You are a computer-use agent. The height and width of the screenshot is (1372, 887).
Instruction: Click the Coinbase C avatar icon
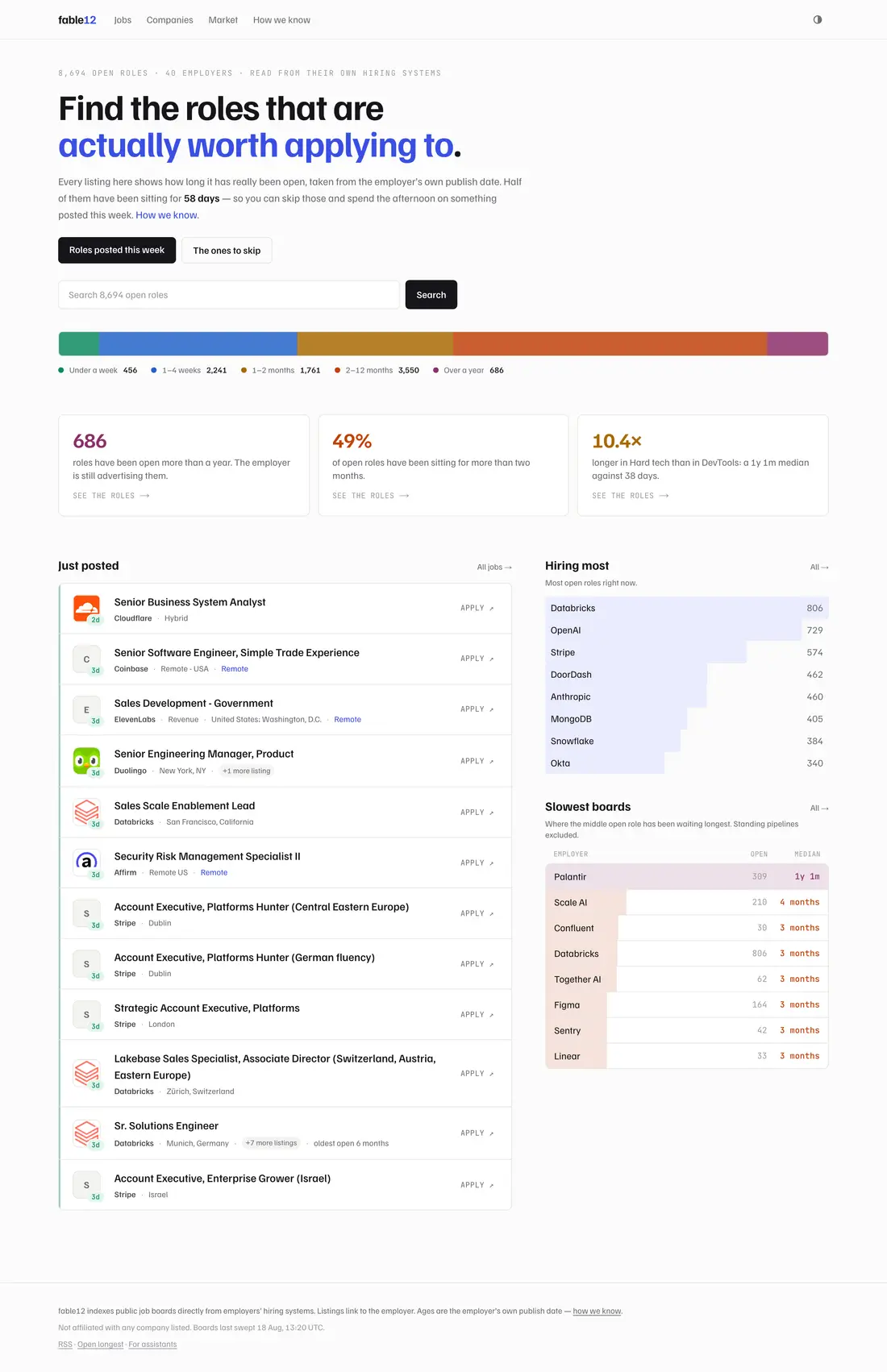(x=86, y=659)
